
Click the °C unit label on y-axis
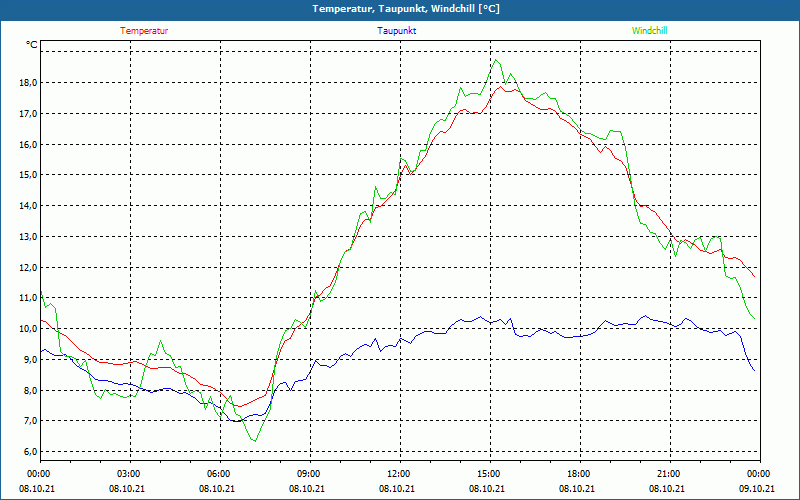pos(32,44)
